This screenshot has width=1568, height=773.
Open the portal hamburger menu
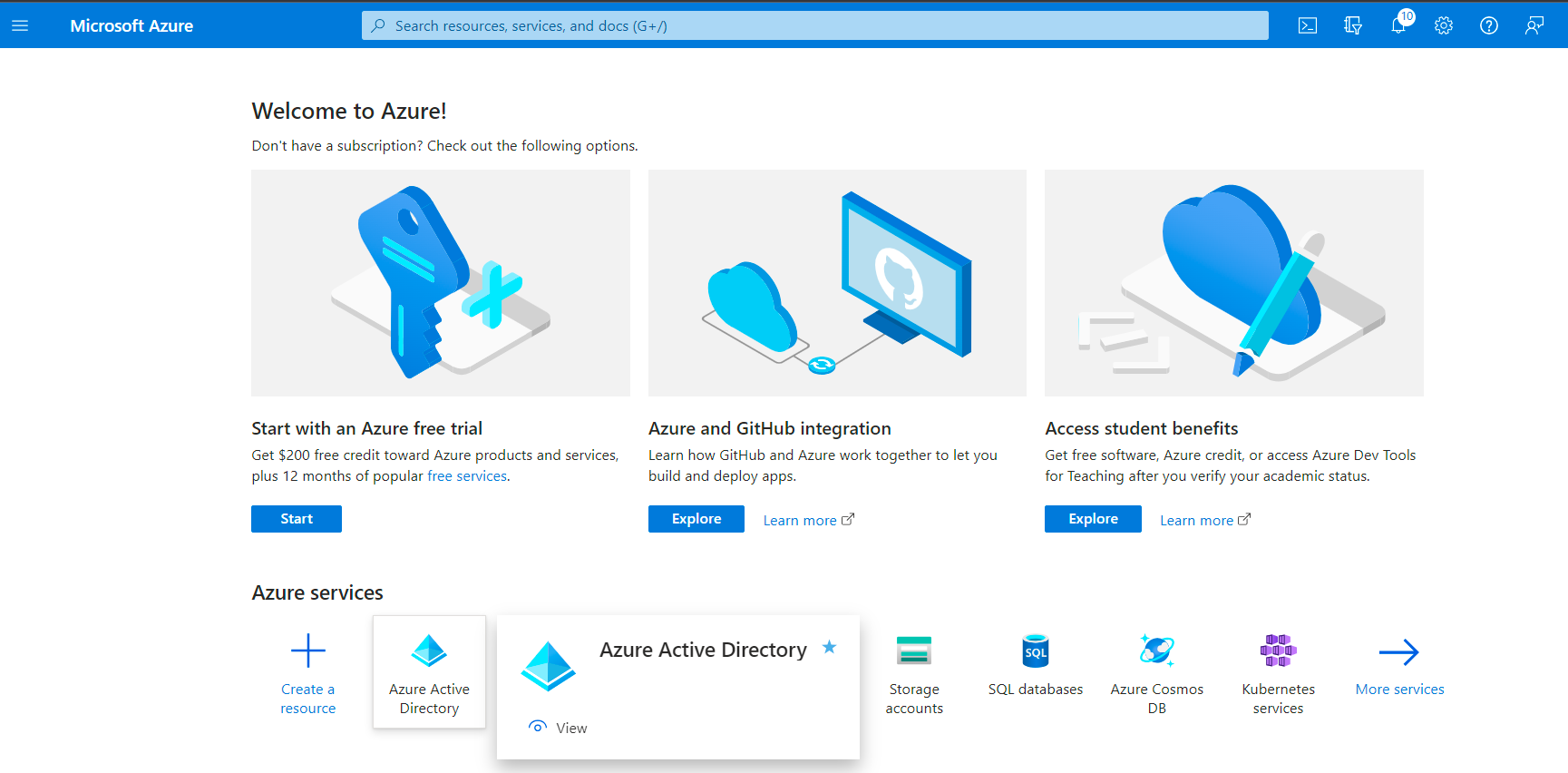[x=20, y=25]
